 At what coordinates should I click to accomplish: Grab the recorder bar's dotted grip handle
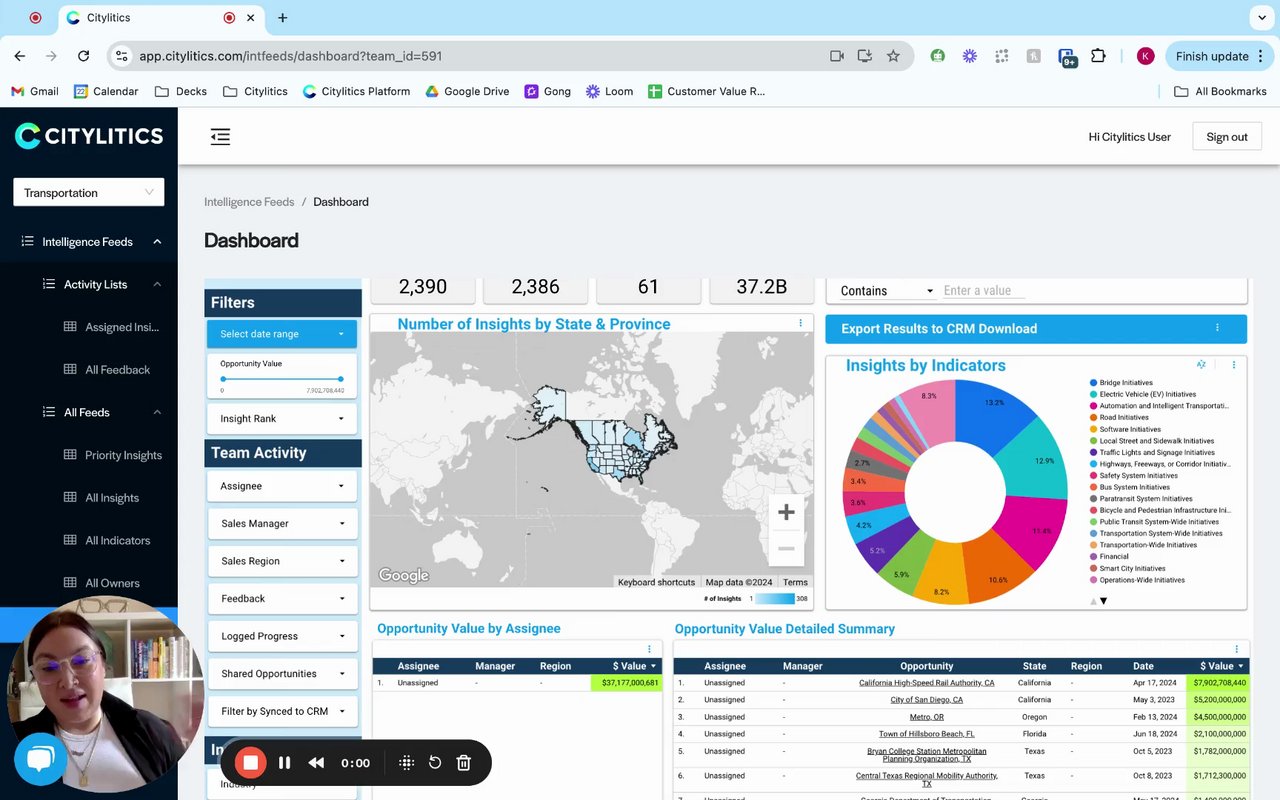(x=406, y=763)
